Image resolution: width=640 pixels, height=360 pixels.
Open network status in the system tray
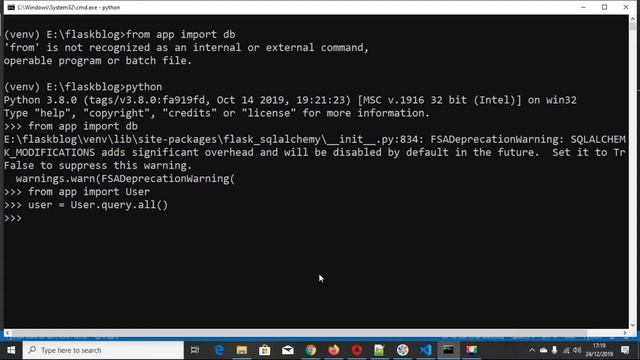(x=566, y=350)
